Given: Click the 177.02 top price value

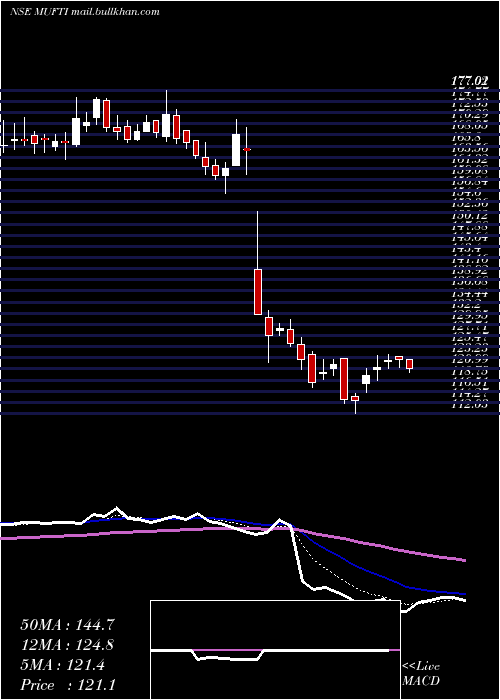Looking at the screenshot, I should pyautogui.click(x=469, y=81).
